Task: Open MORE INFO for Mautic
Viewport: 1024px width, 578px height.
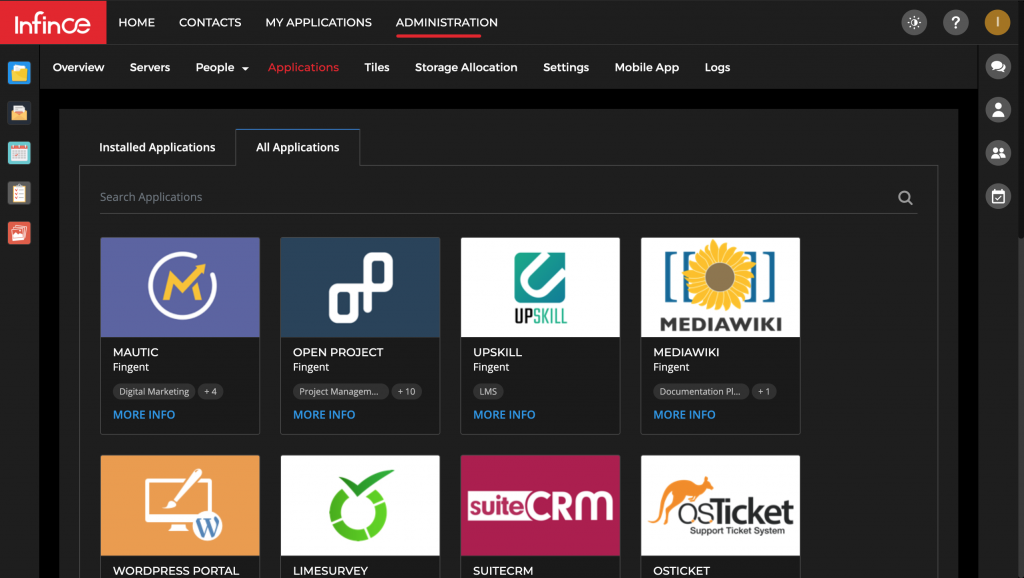Action: tap(144, 415)
